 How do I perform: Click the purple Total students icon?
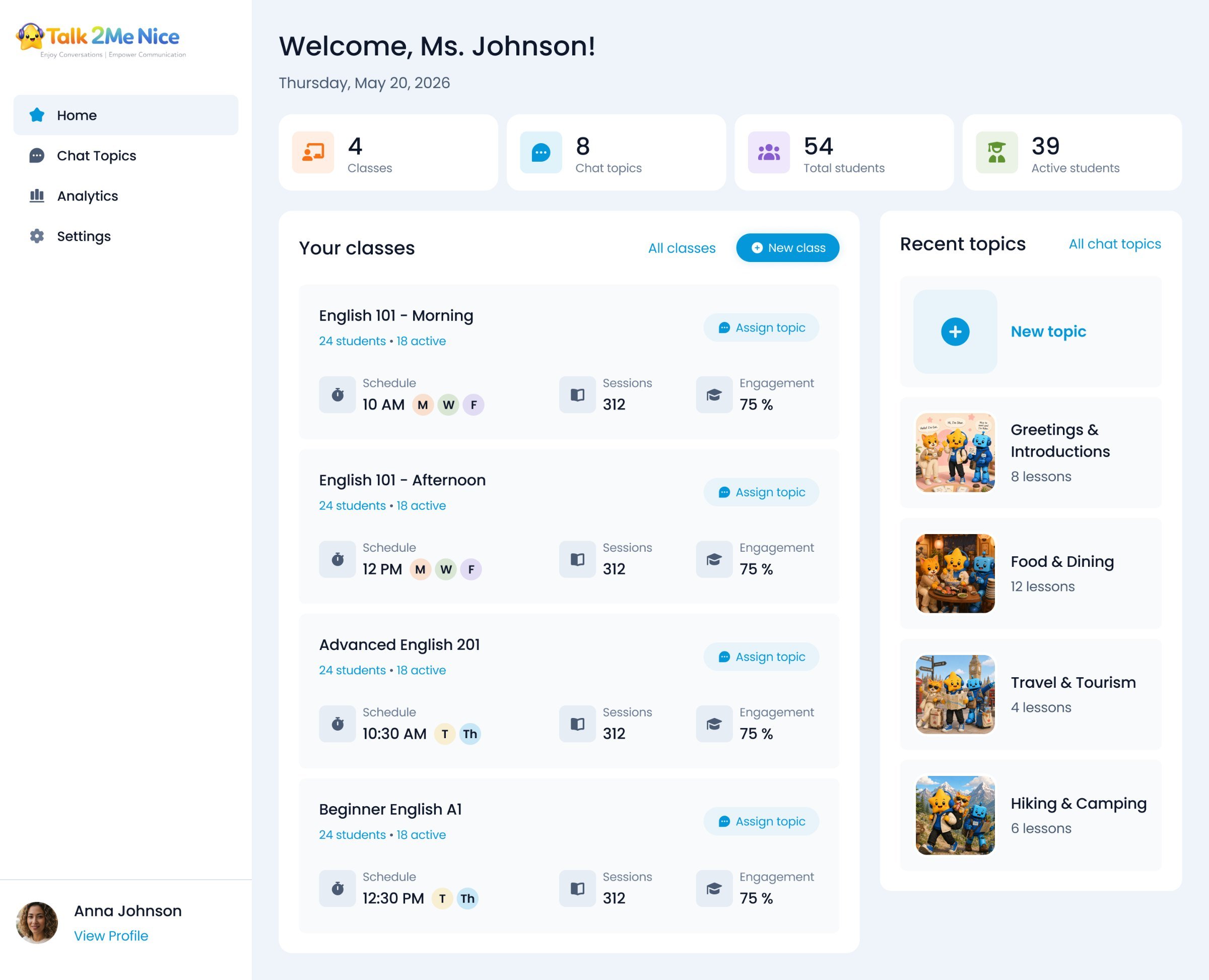(769, 153)
